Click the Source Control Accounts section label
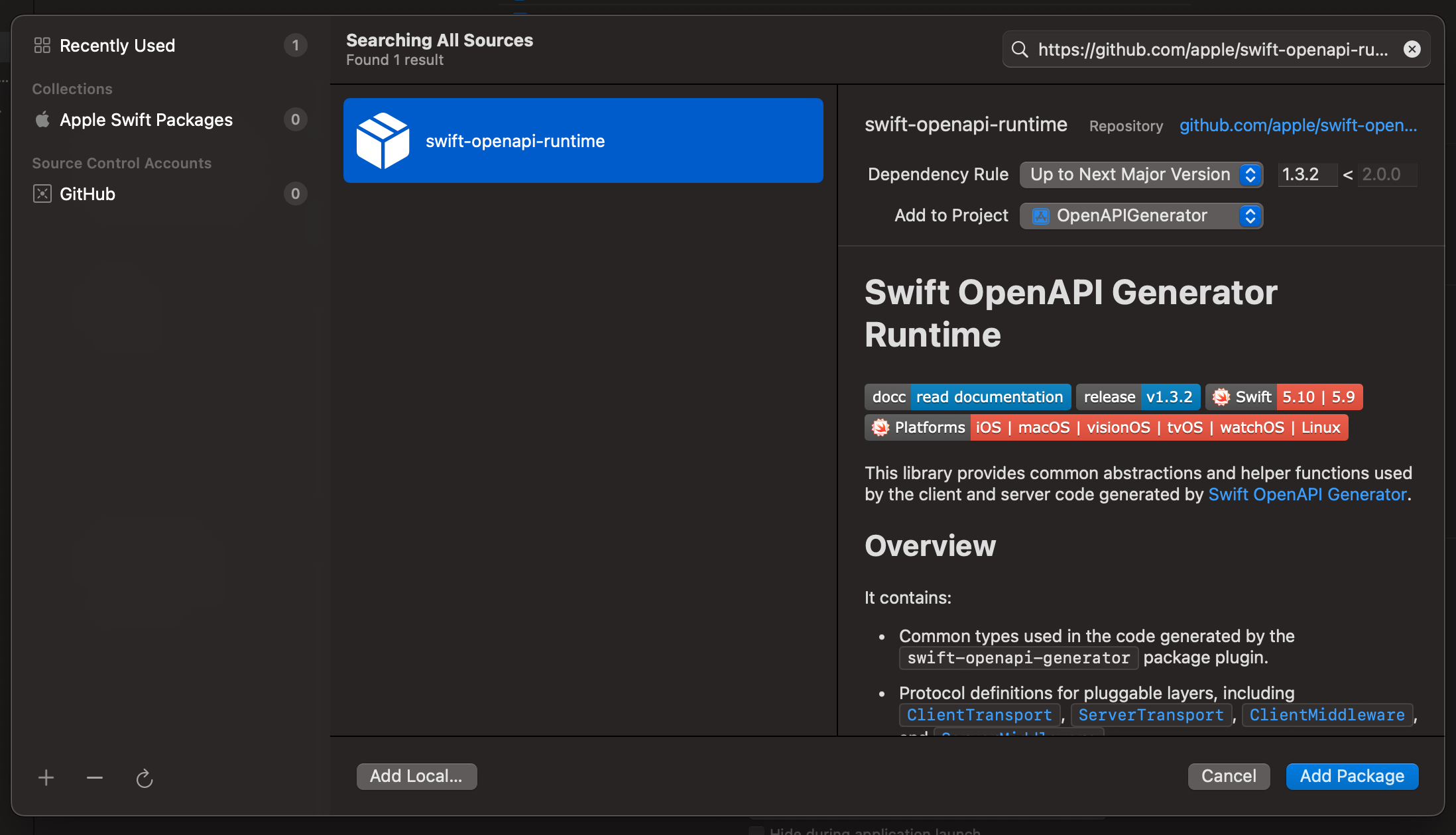This screenshot has width=1456, height=835. (x=122, y=163)
